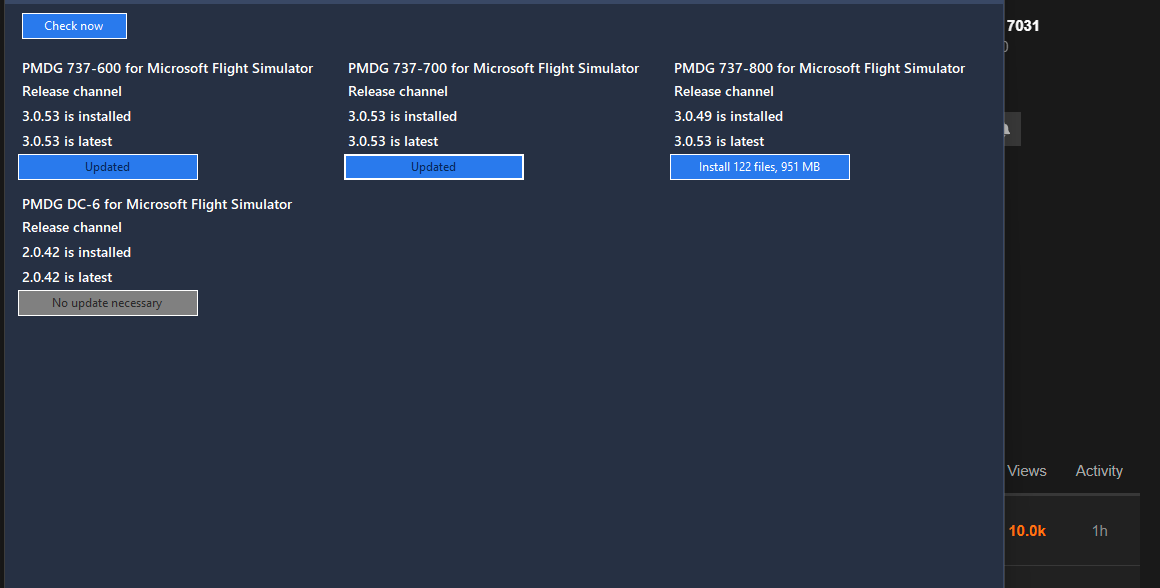The height and width of the screenshot is (588, 1160).
Task: Click the 10.0k views count in the forum
Action: tap(1027, 531)
